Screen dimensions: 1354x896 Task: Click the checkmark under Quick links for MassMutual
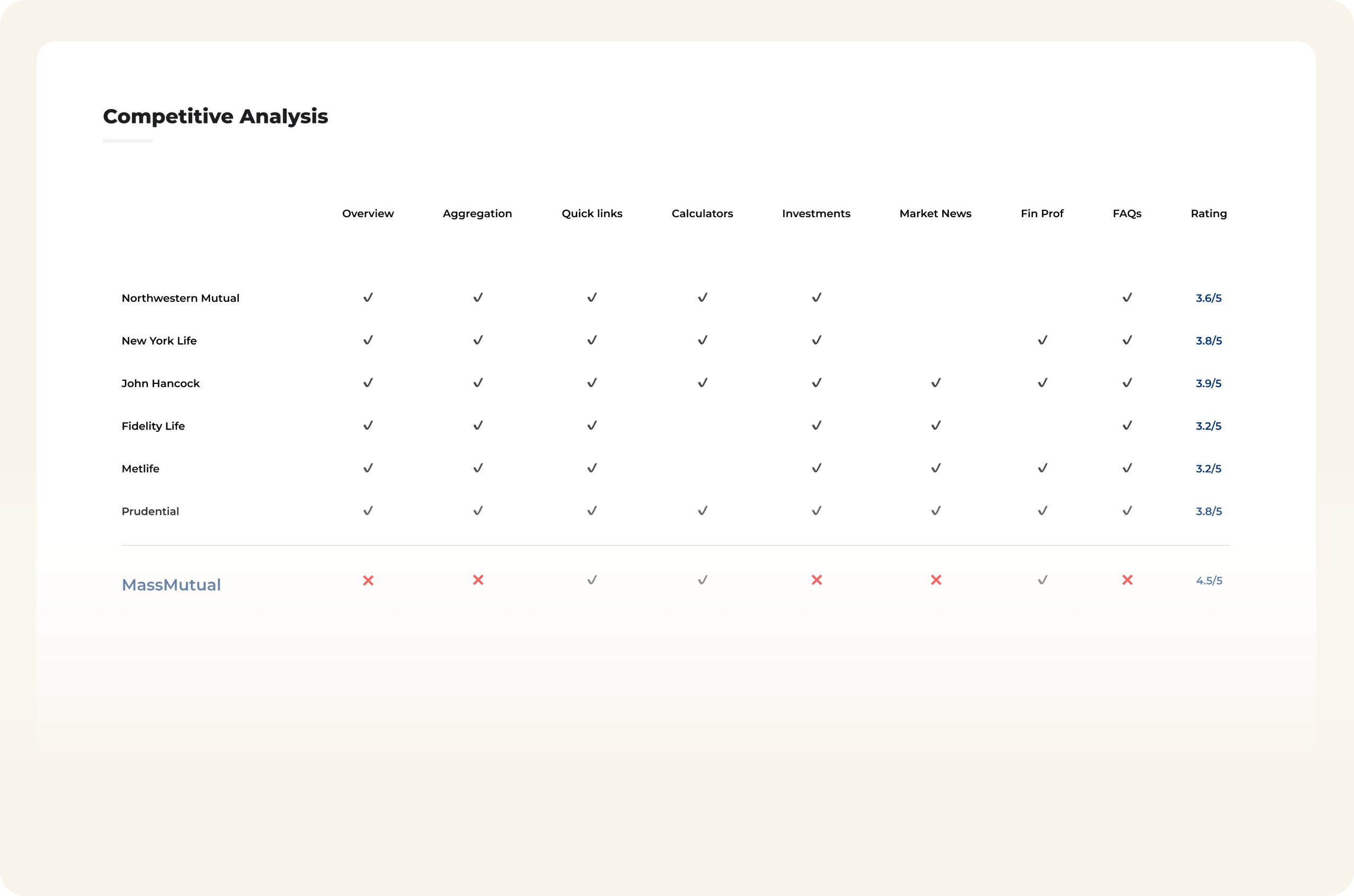click(x=592, y=580)
